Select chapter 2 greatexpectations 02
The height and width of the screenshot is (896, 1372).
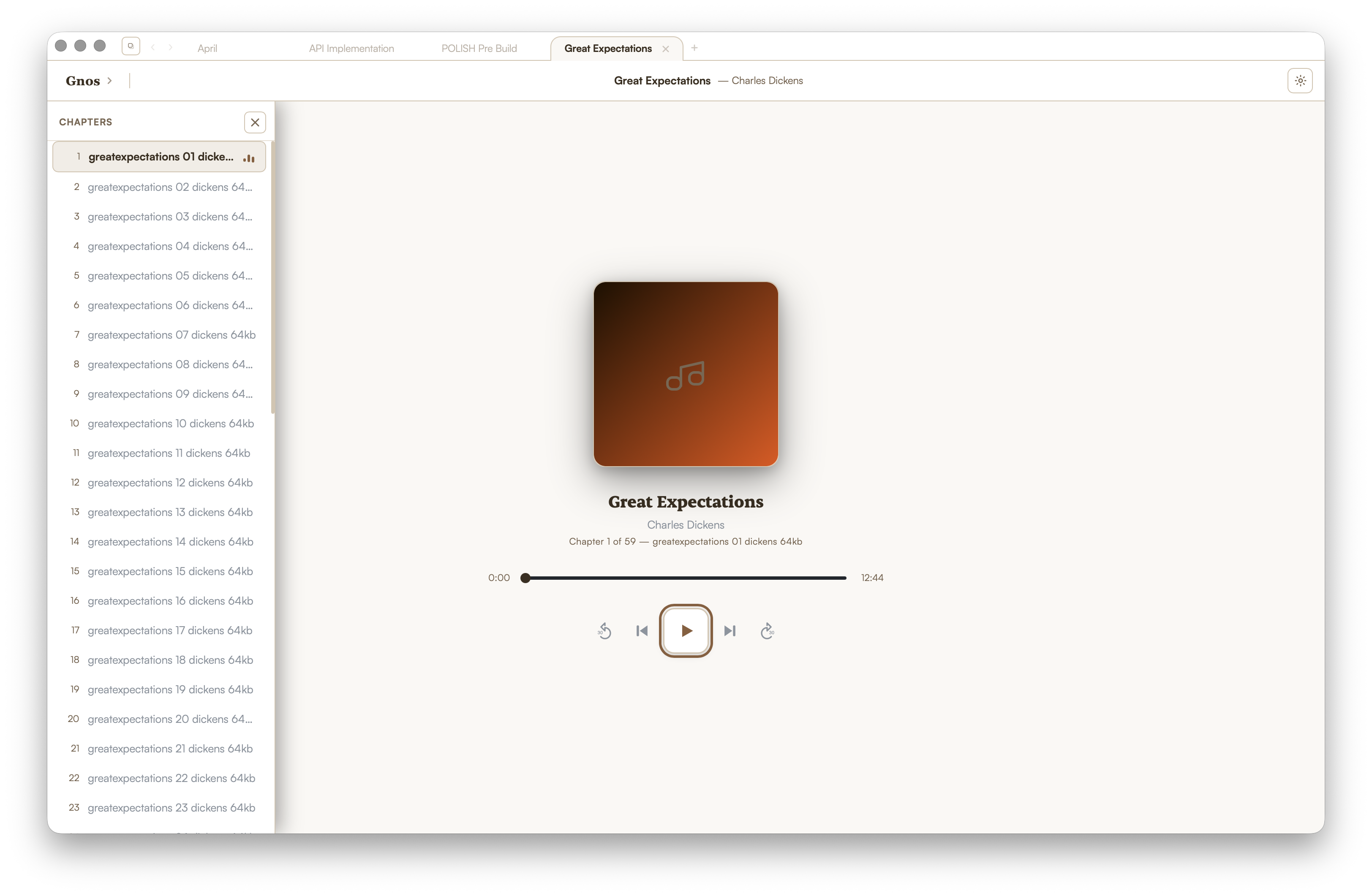(159, 187)
